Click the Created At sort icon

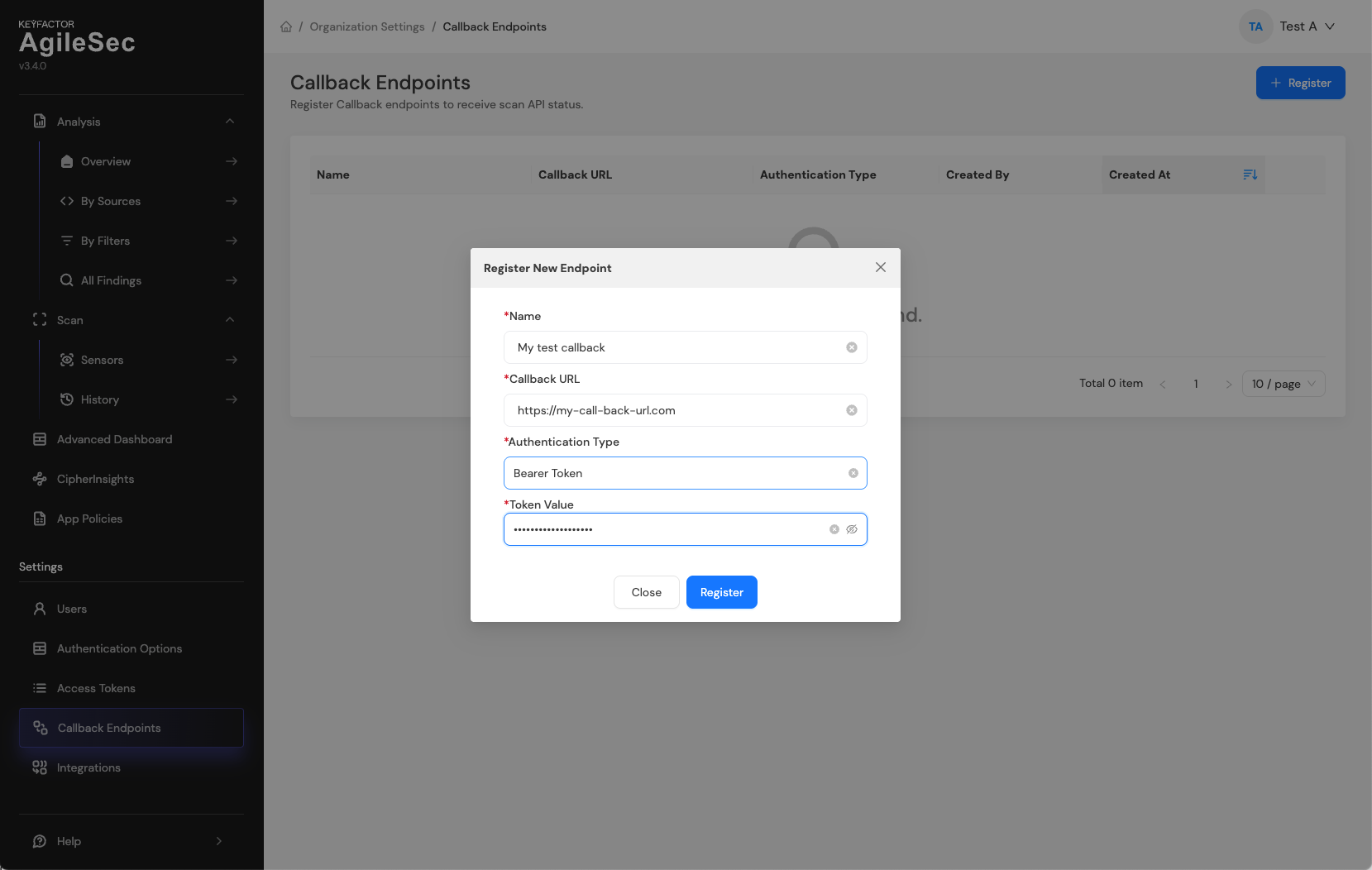click(1250, 174)
